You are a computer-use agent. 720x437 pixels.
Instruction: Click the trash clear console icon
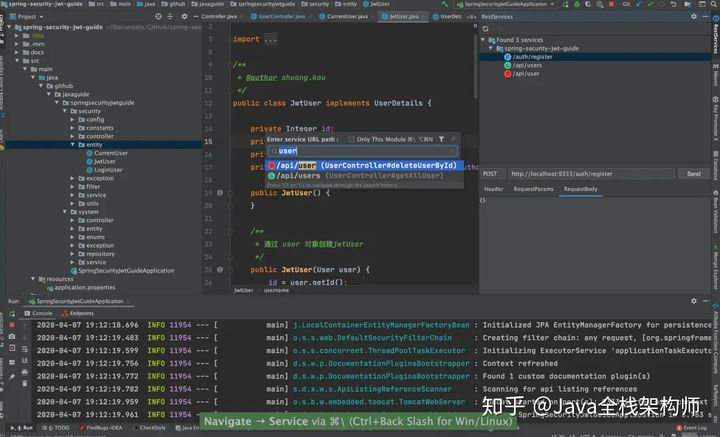point(24,383)
